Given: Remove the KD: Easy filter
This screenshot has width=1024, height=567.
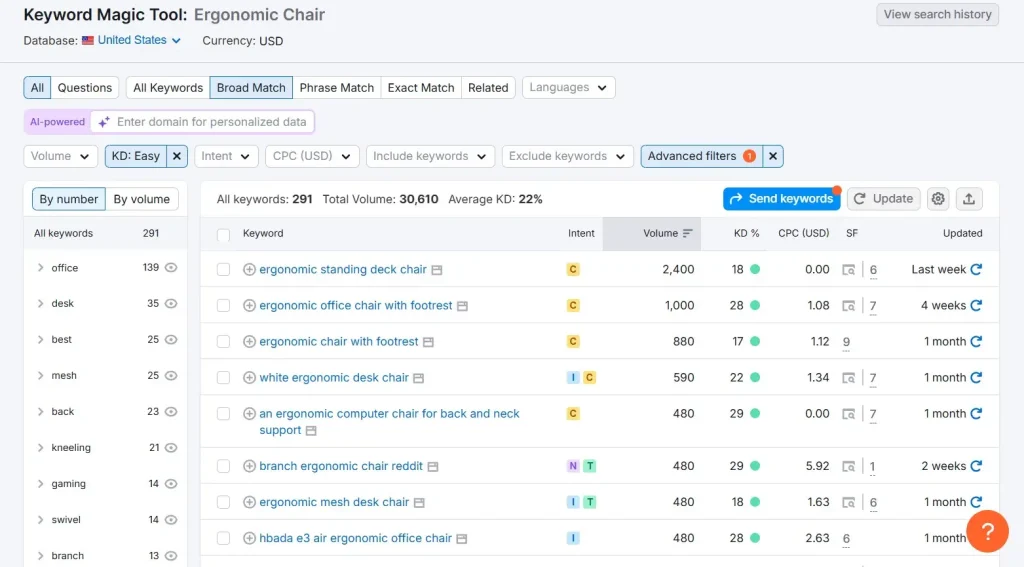Looking at the screenshot, I should (176, 156).
